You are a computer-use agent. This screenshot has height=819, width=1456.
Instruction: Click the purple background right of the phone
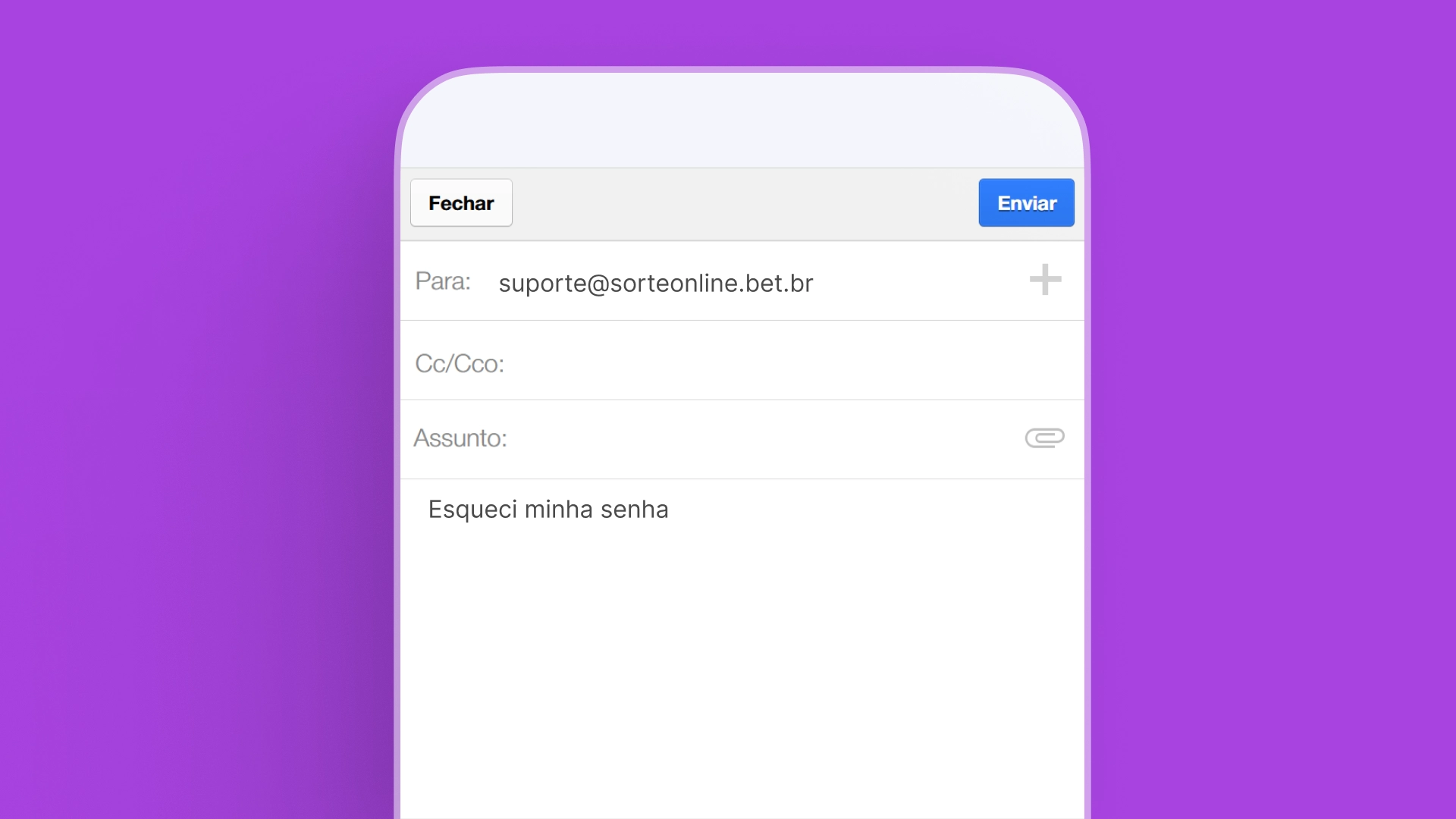tap(1274, 409)
